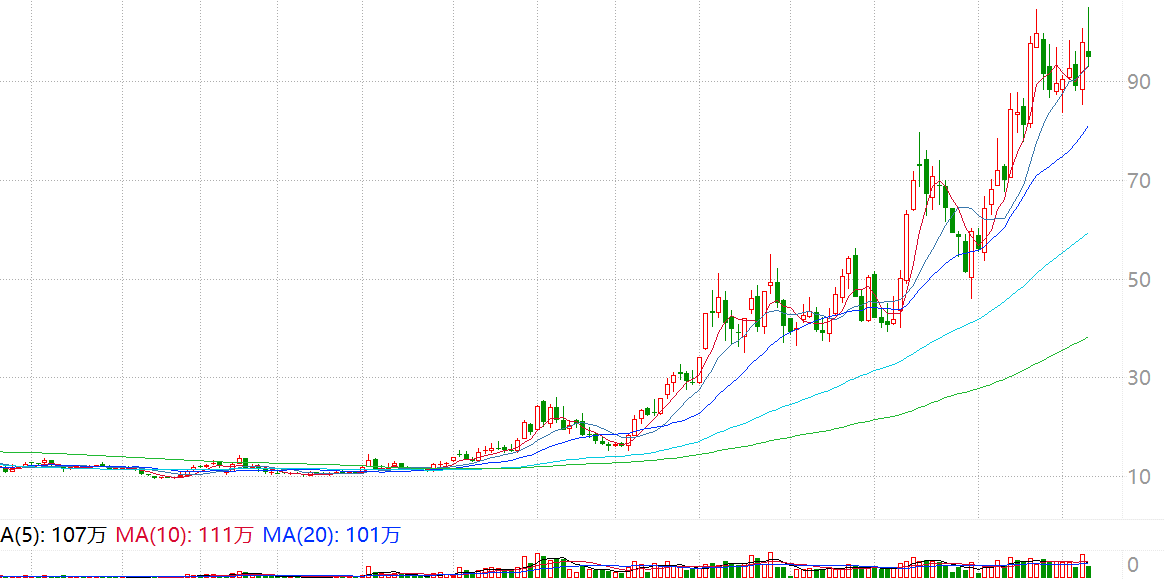Viewport: 1164px width, 580px height.
Task: Click the 10 price axis label
Action: click(x=1140, y=477)
